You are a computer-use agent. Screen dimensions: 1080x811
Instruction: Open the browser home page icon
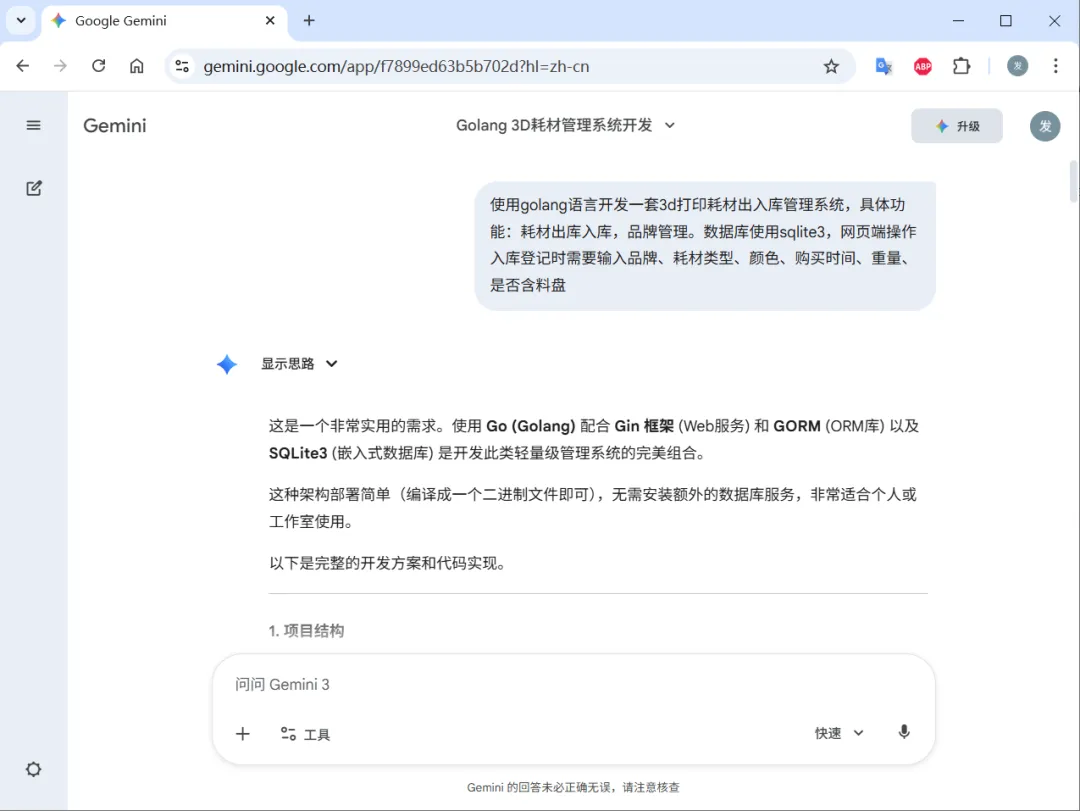(137, 66)
